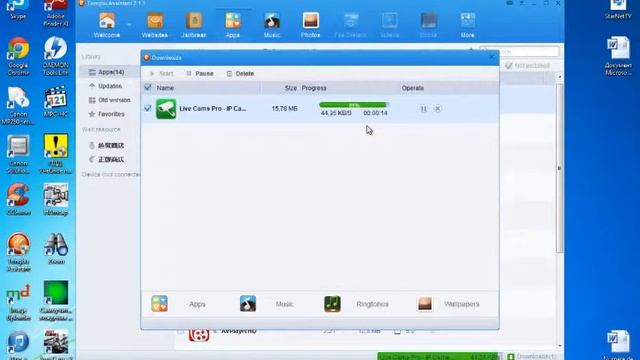Viewport: 640px width, 360px height.
Task: Click the Name column header
Action: point(165,88)
